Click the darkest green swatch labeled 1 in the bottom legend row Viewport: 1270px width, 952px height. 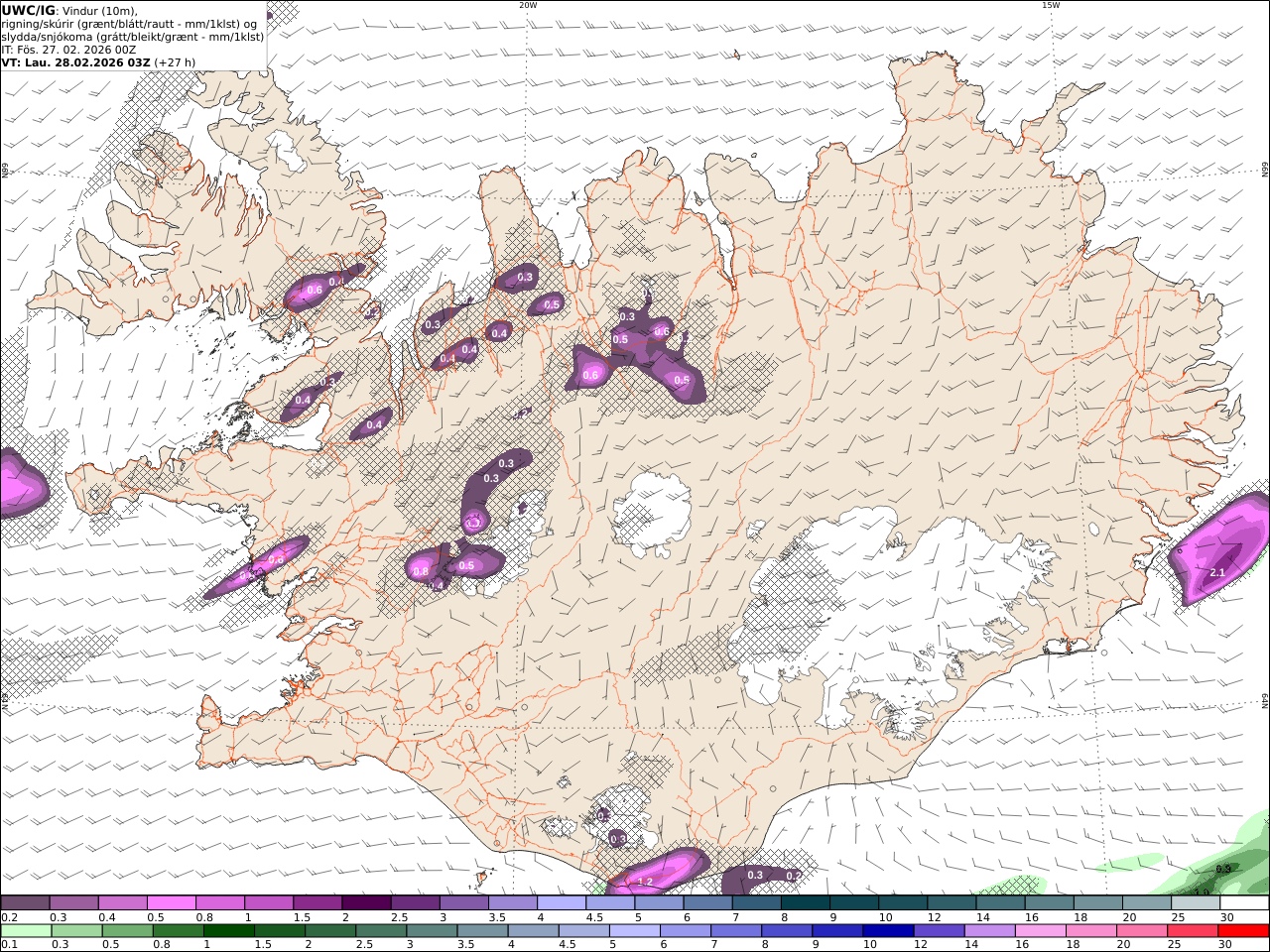(229, 930)
